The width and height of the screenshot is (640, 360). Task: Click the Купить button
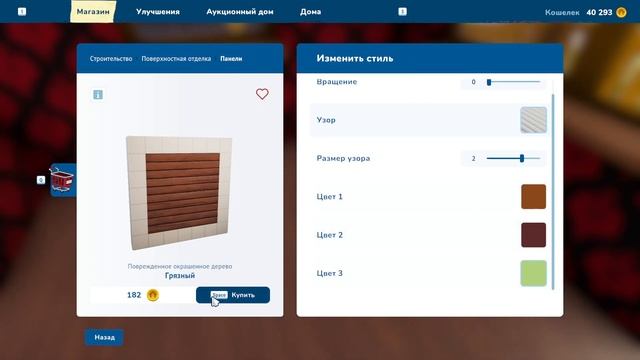(233, 295)
